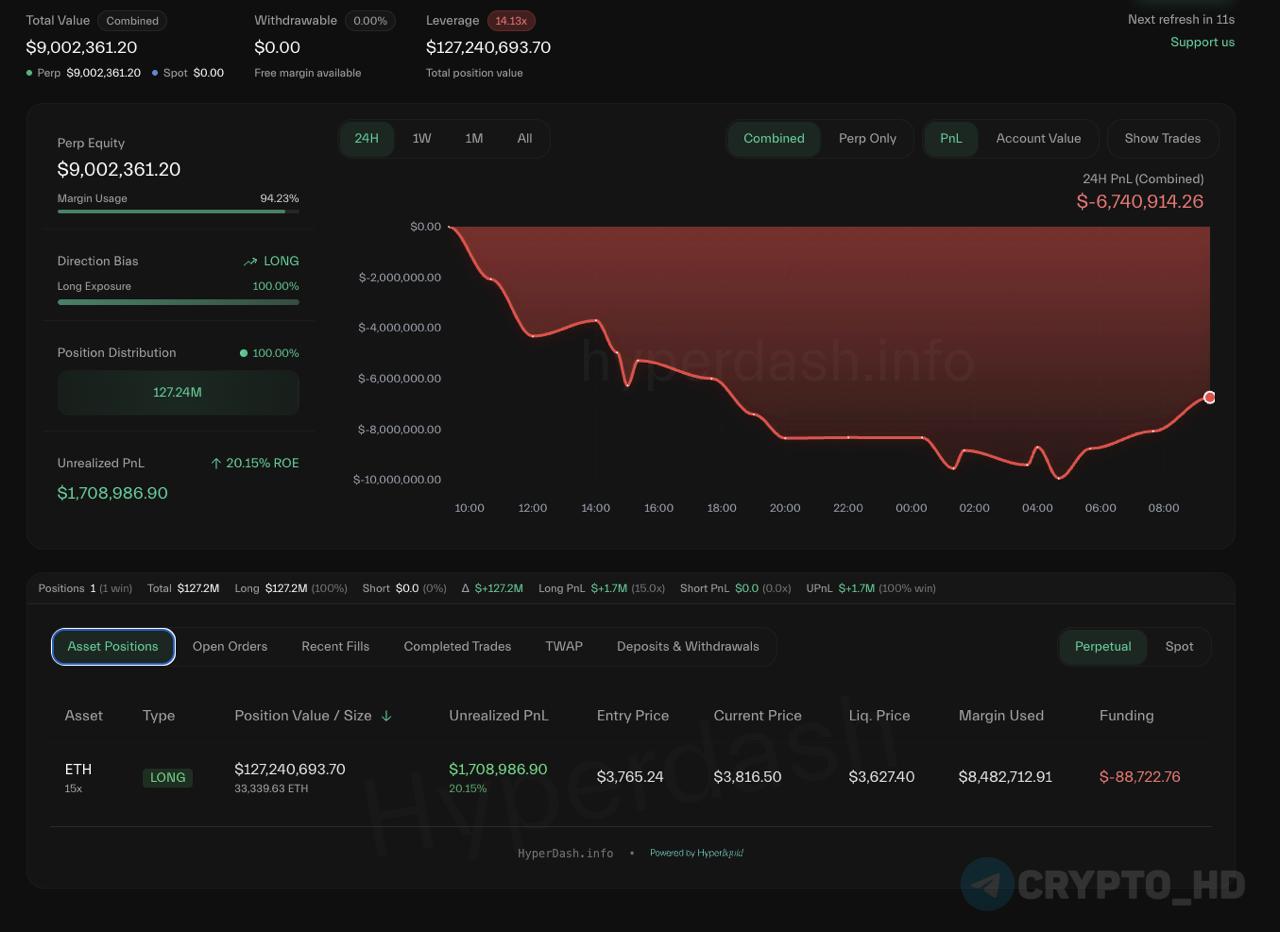This screenshot has height=932, width=1280.
Task: Click Unrealized PnL $1,708,986.90 in left panel
Action: 112,493
